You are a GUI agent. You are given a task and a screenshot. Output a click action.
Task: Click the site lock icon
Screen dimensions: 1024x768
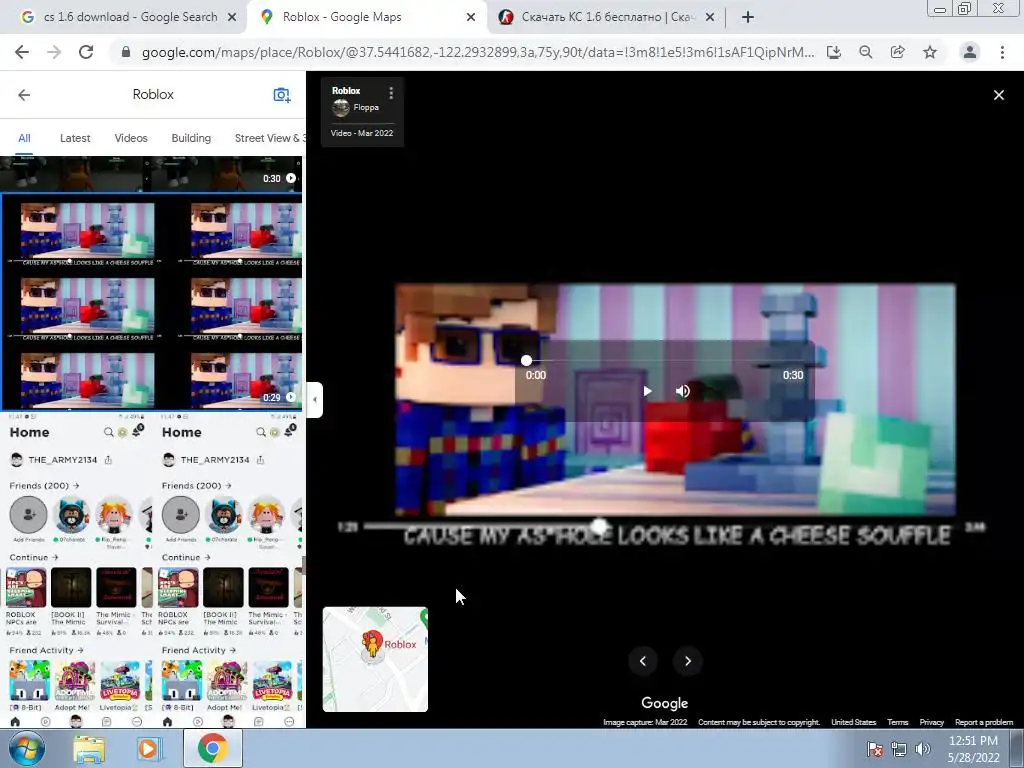(x=126, y=52)
